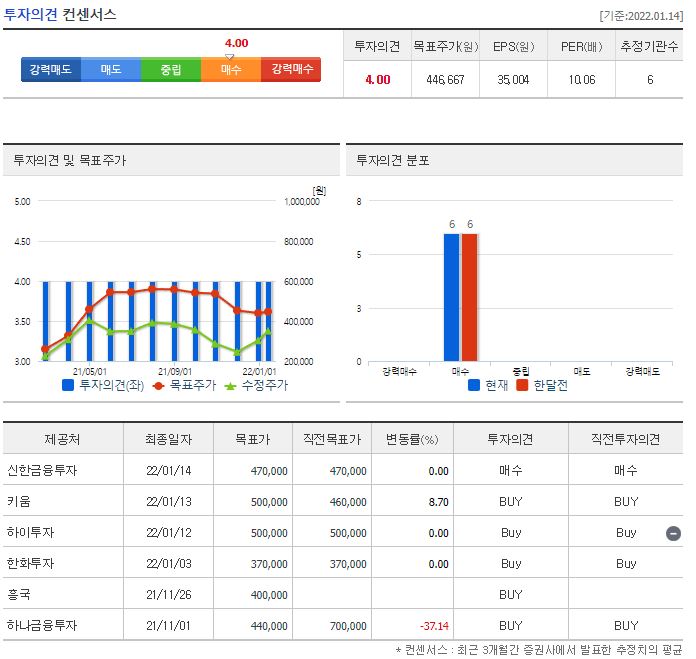This screenshot has width=696, height=659.
Task: Click the last green 수정주가 data point
Action: point(268,331)
